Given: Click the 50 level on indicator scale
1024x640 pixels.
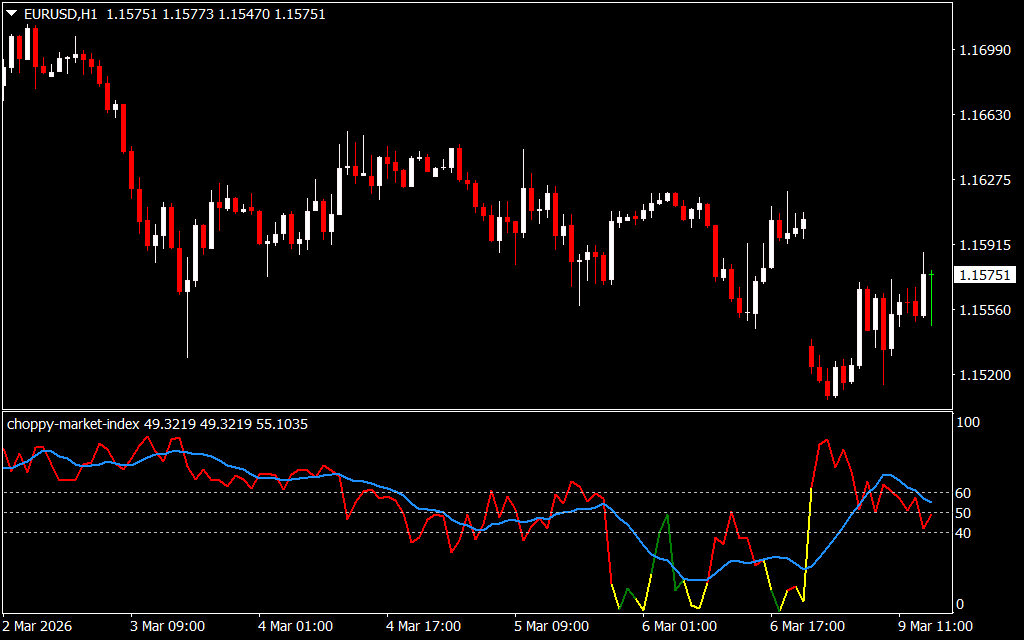Looking at the screenshot, I should [965, 513].
